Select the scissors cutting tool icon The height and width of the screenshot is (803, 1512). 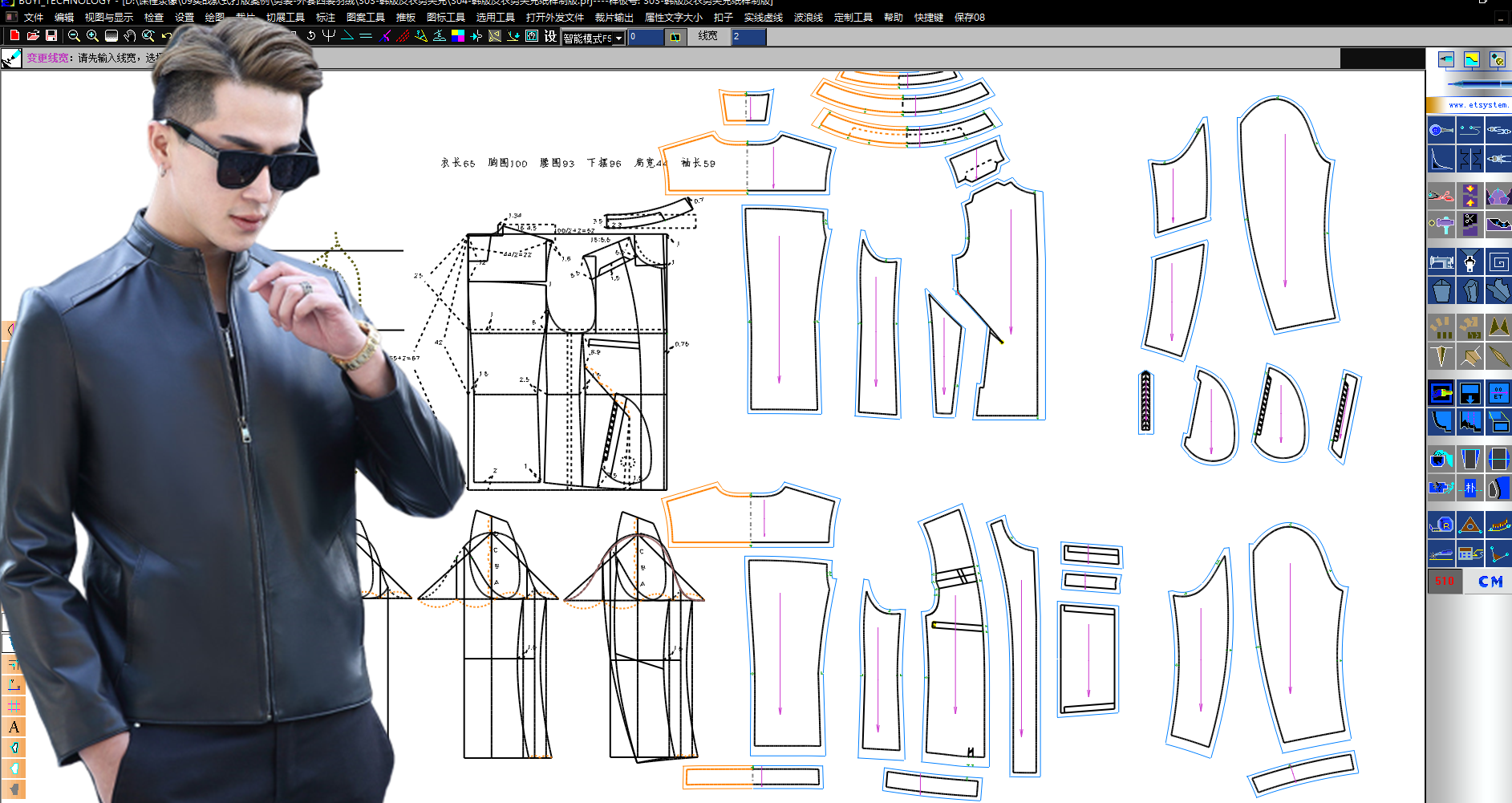[1441, 195]
